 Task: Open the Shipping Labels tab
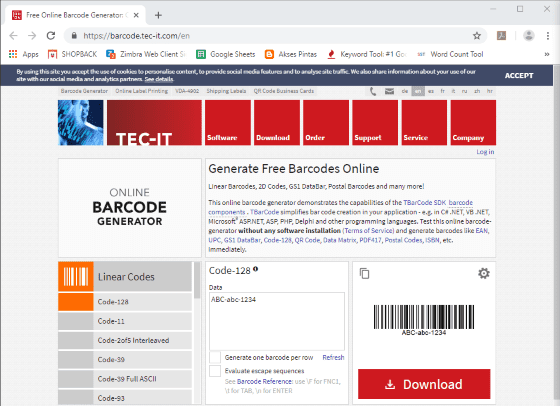[x=226, y=91]
